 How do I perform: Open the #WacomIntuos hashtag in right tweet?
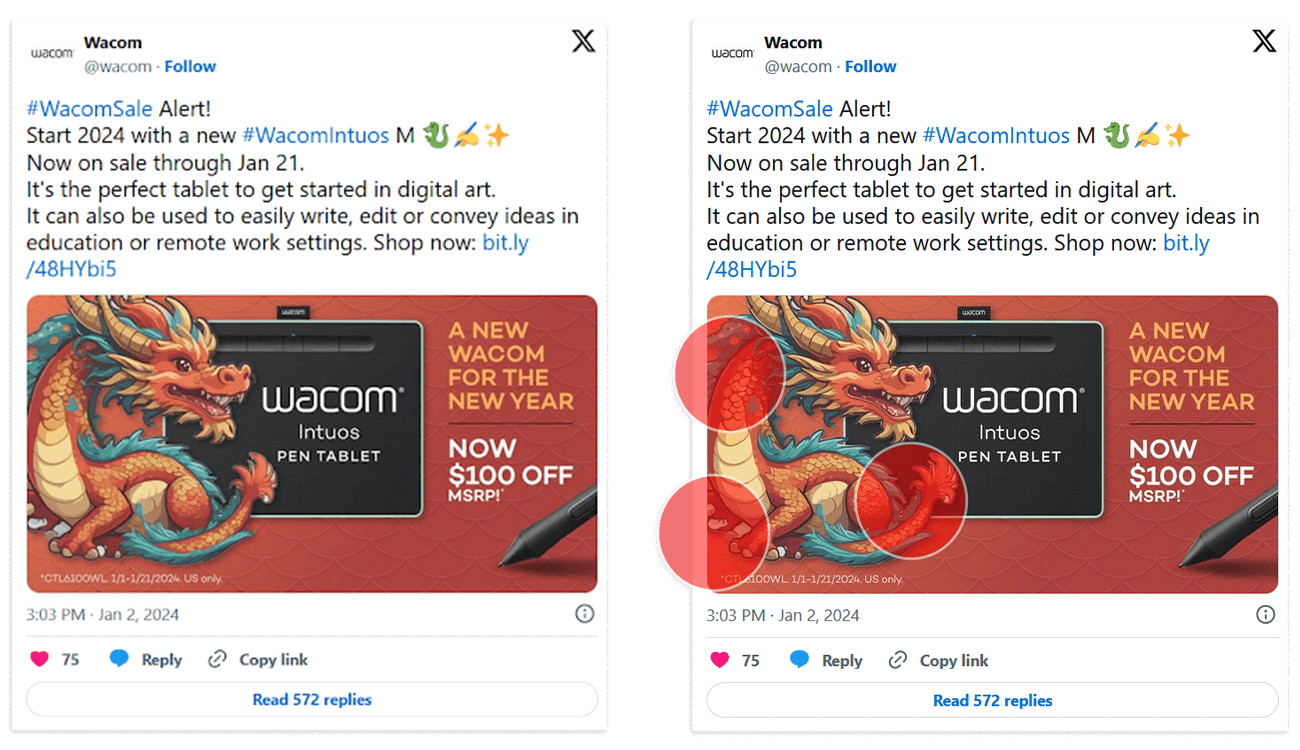[996, 135]
